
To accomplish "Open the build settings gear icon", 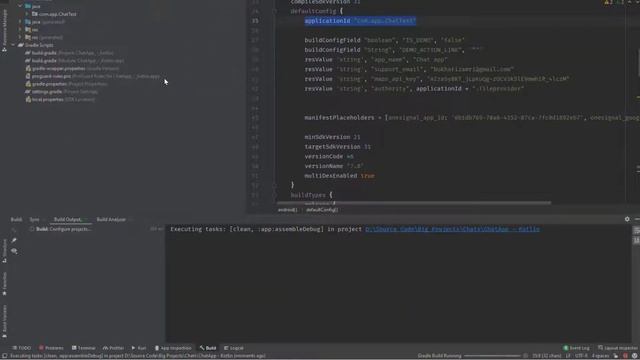I will pos(627,219).
